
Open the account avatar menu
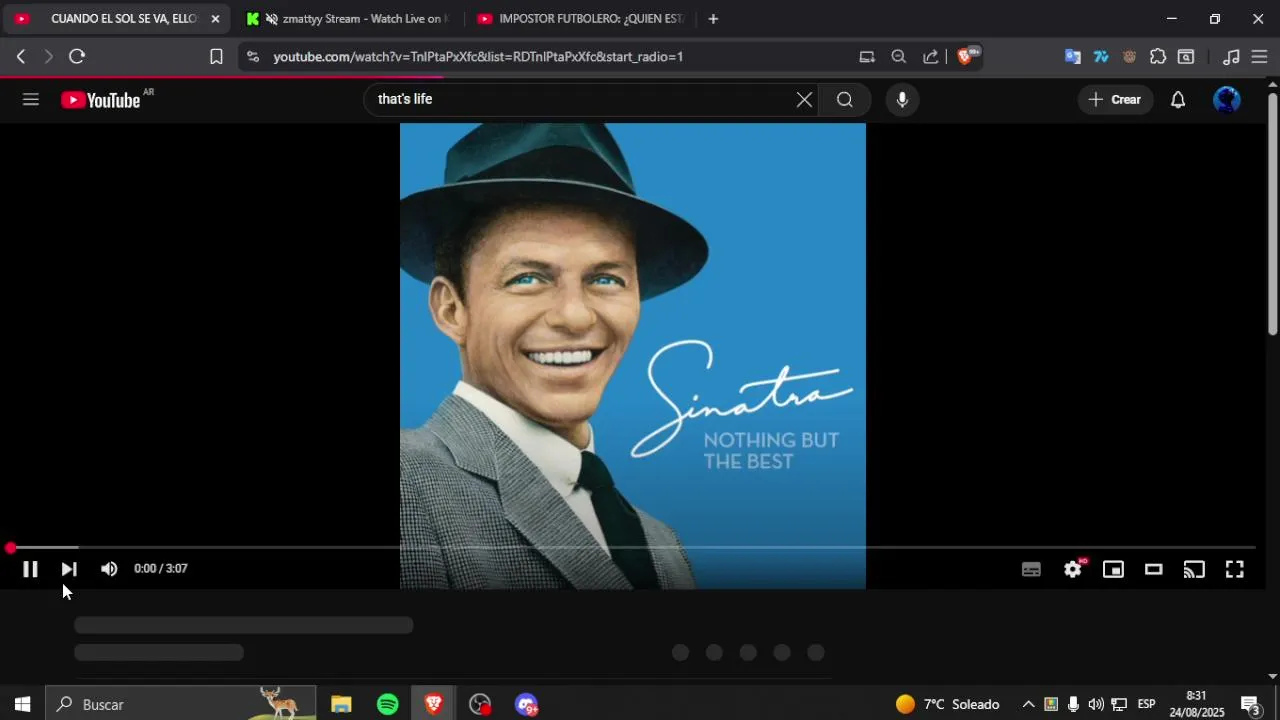tap(1226, 99)
